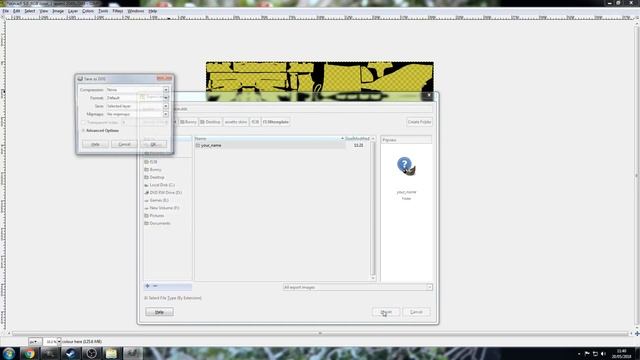The height and width of the screenshot is (360, 640).
Task: Open the Colors menu
Action: tap(88, 11)
